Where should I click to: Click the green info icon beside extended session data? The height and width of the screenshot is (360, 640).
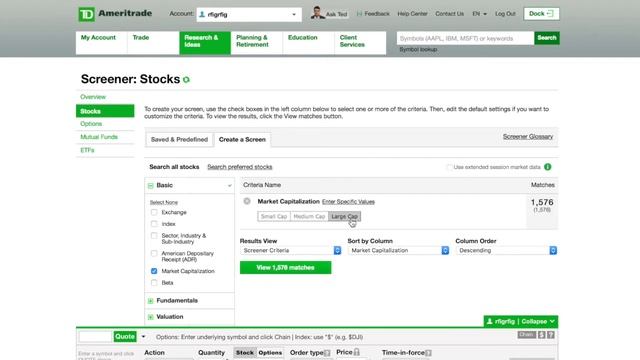click(548, 167)
